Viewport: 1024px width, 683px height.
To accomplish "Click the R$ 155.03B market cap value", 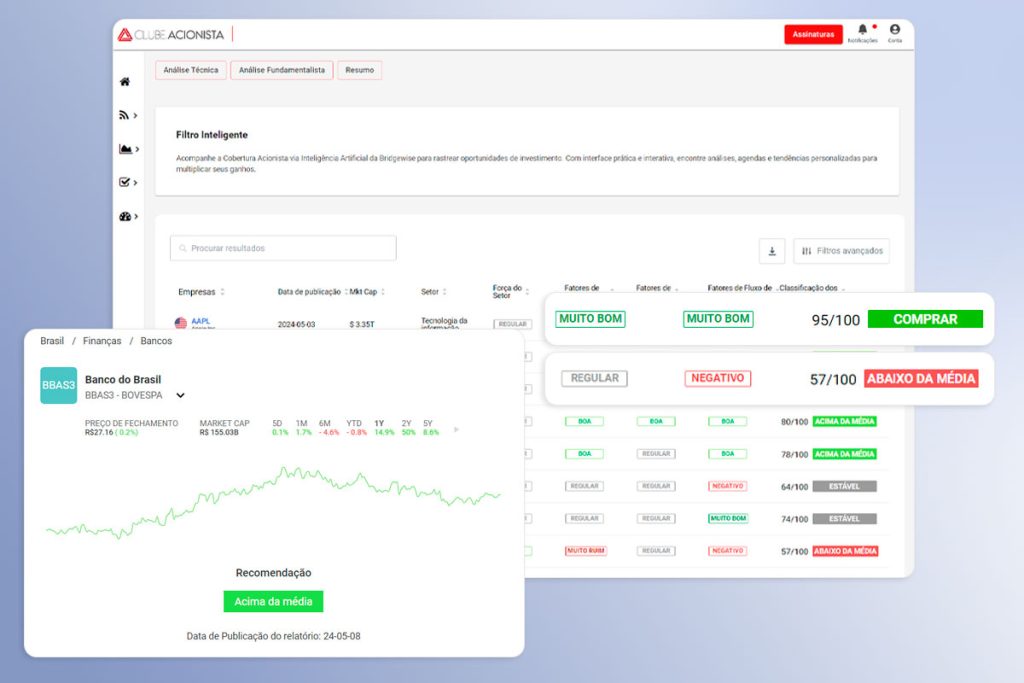I will coord(219,432).
